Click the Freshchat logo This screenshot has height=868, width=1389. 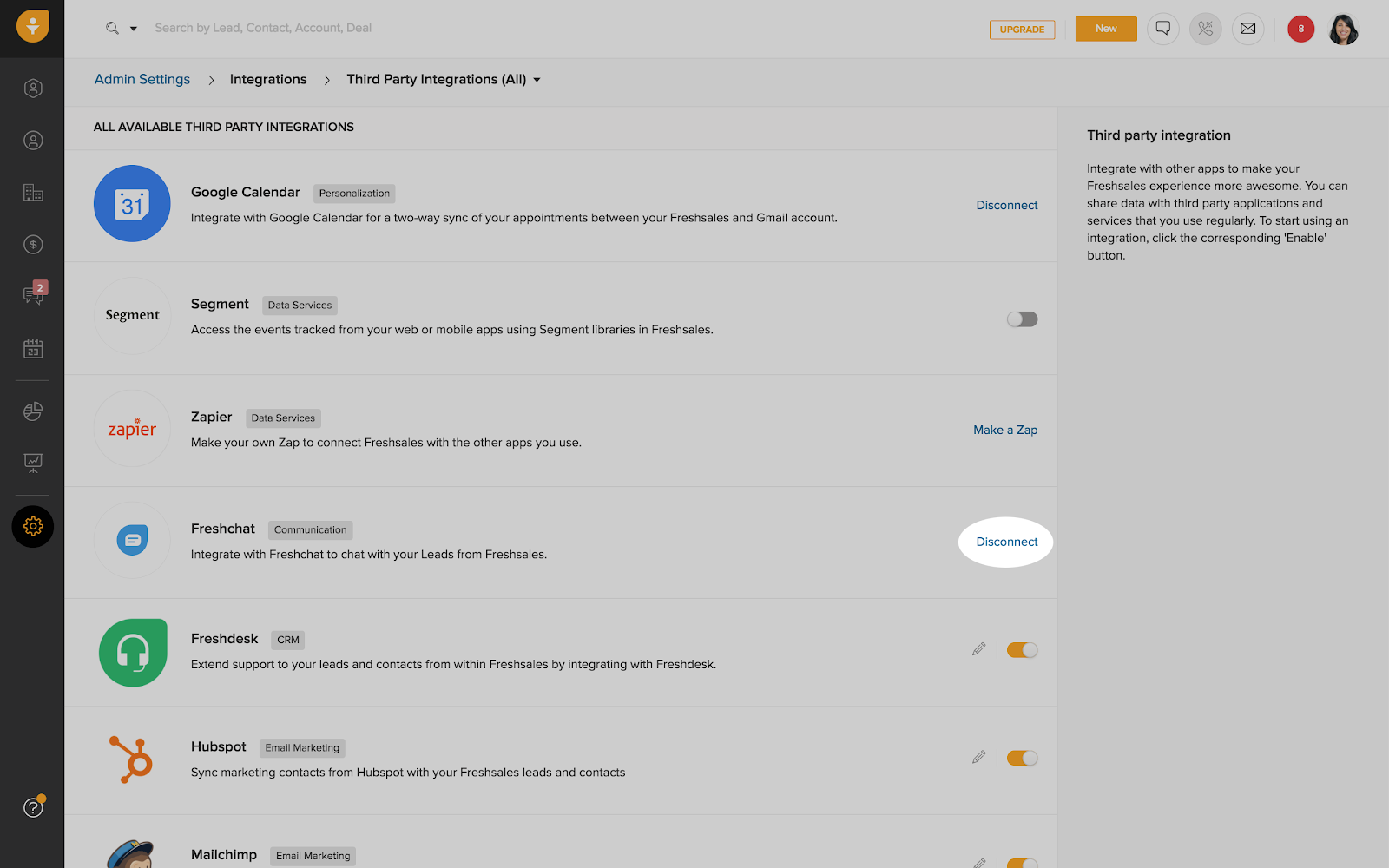(x=132, y=541)
